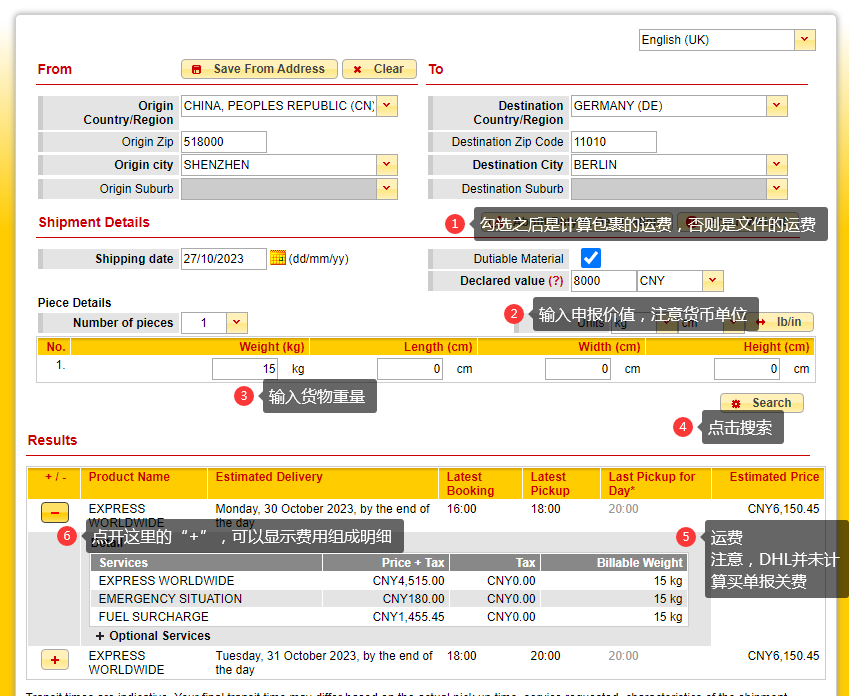
Task: Open the Origin Country/Region dropdown
Action: click(387, 106)
